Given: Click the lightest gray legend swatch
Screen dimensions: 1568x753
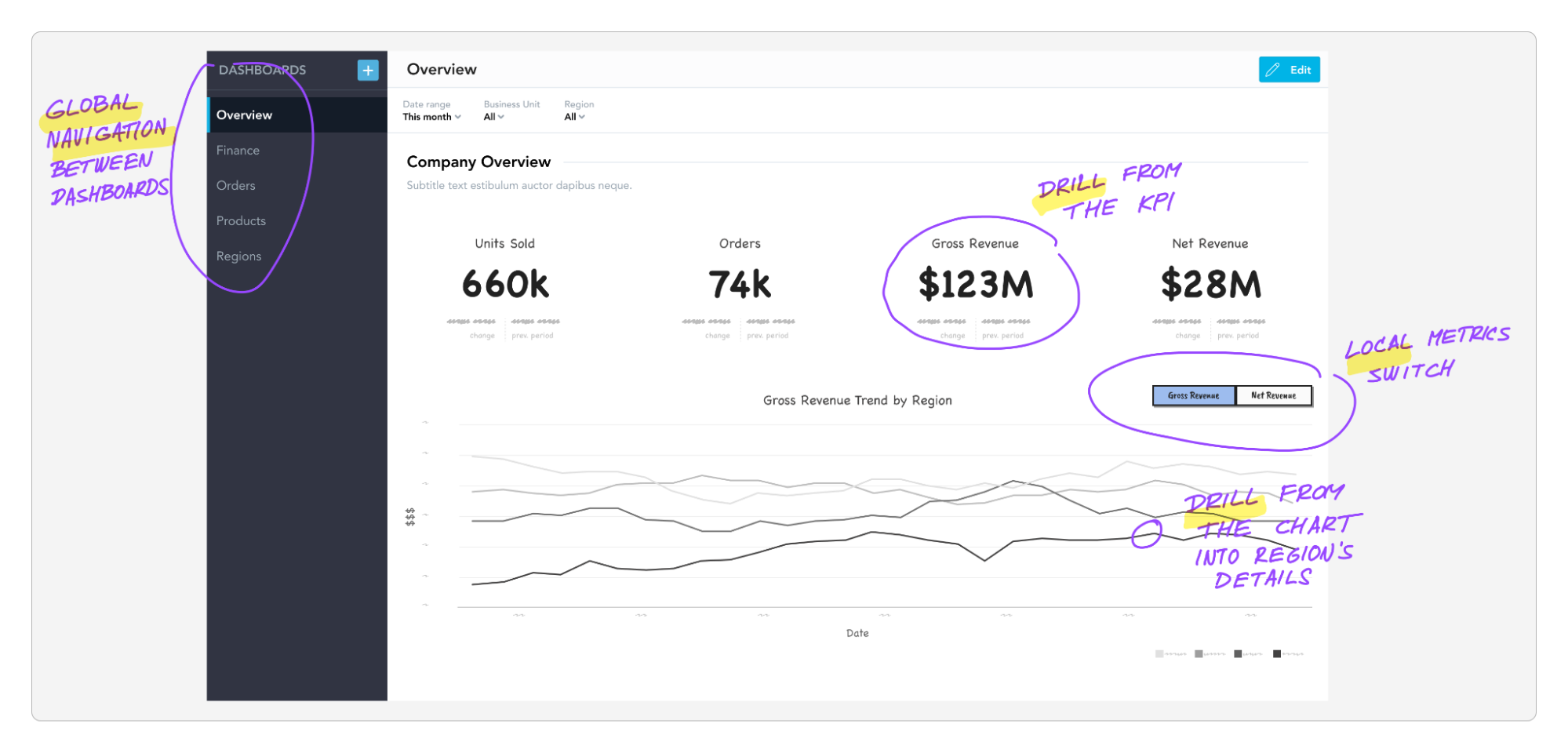Looking at the screenshot, I should (1159, 653).
